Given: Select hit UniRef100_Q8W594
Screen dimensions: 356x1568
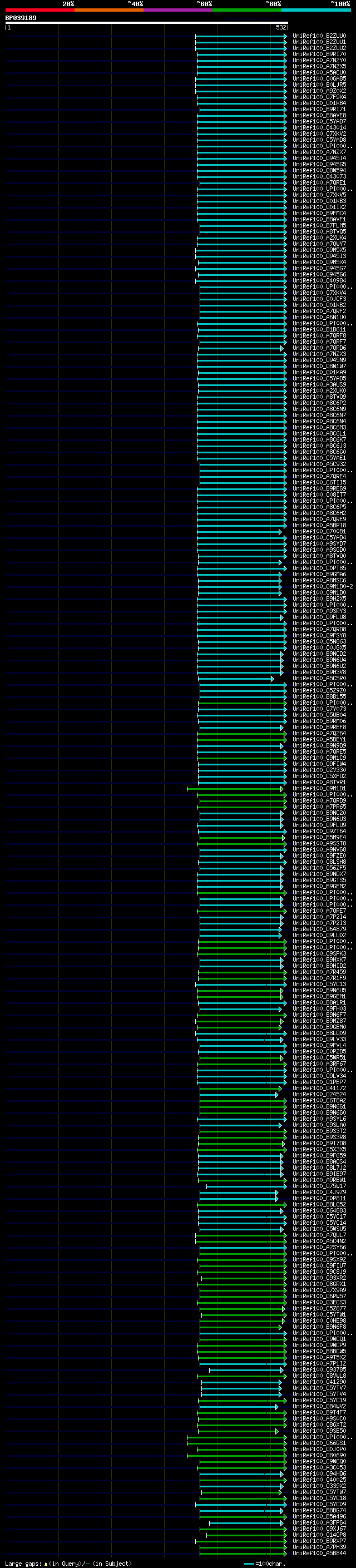Looking at the screenshot, I should pos(319,170).
